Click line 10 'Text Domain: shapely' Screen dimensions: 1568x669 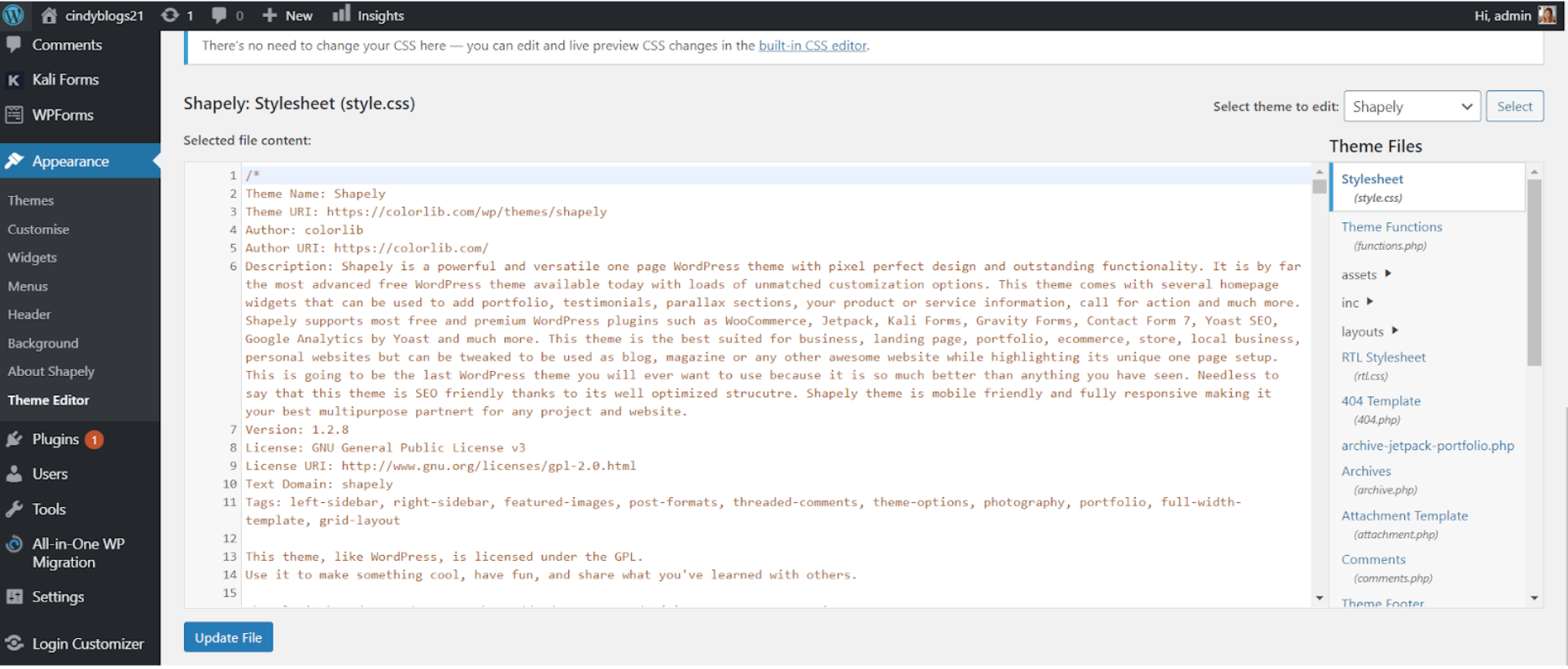tap(319, 484)
